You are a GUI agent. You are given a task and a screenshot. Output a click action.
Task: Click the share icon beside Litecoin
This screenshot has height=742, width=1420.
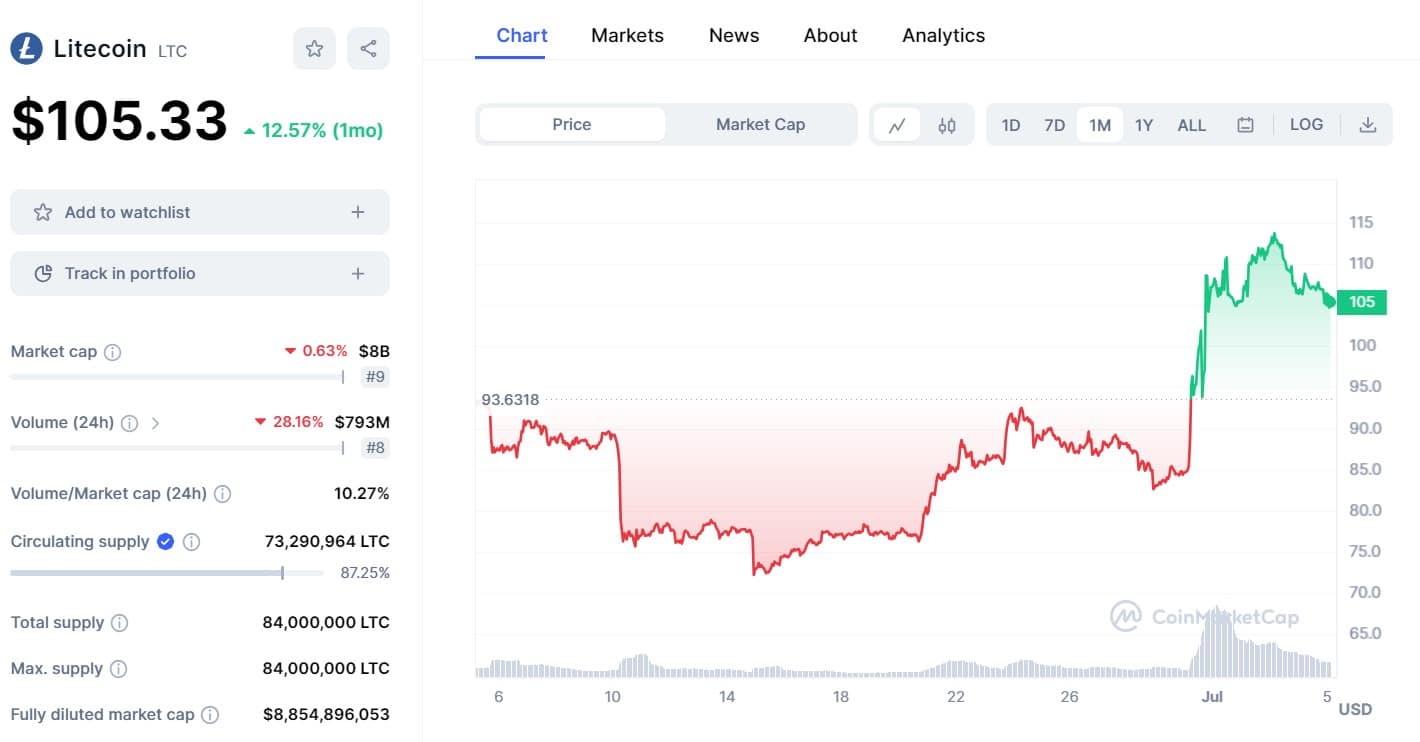(x=368, y=49)
